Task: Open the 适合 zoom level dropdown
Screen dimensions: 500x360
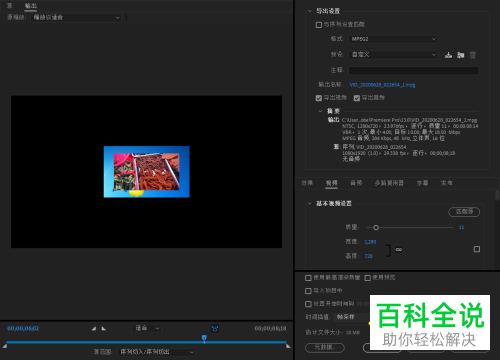Action: tap(147, 328)
